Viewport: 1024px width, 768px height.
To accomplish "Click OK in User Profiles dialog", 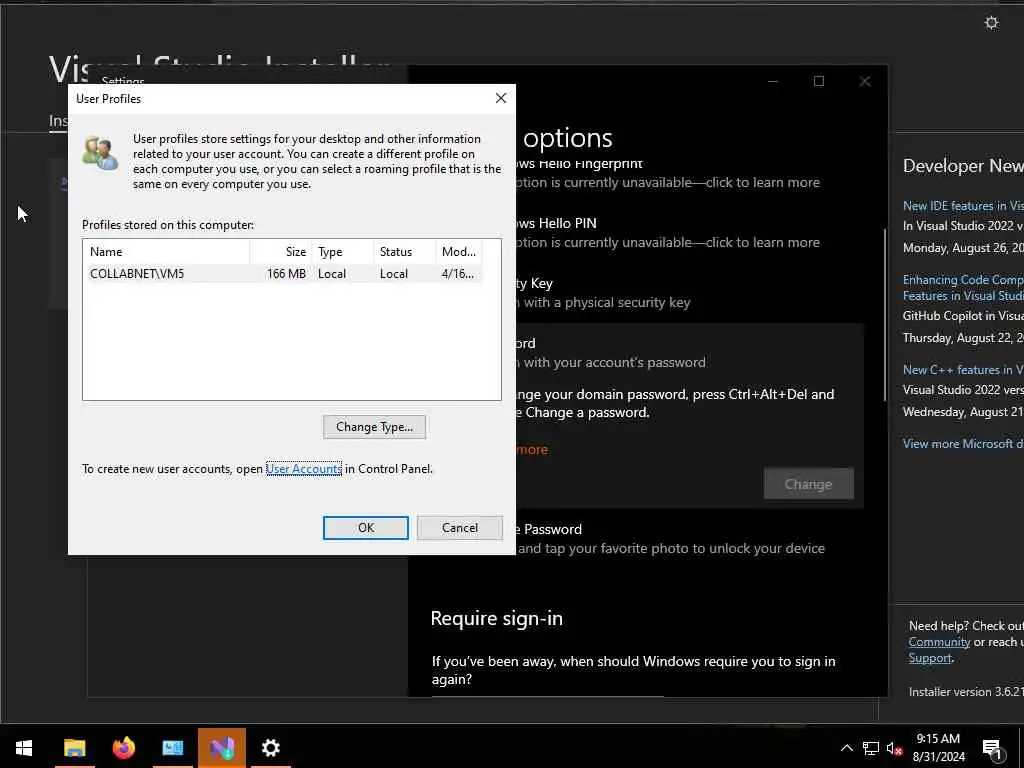I will pyautogui.click(x=366, y=528).
